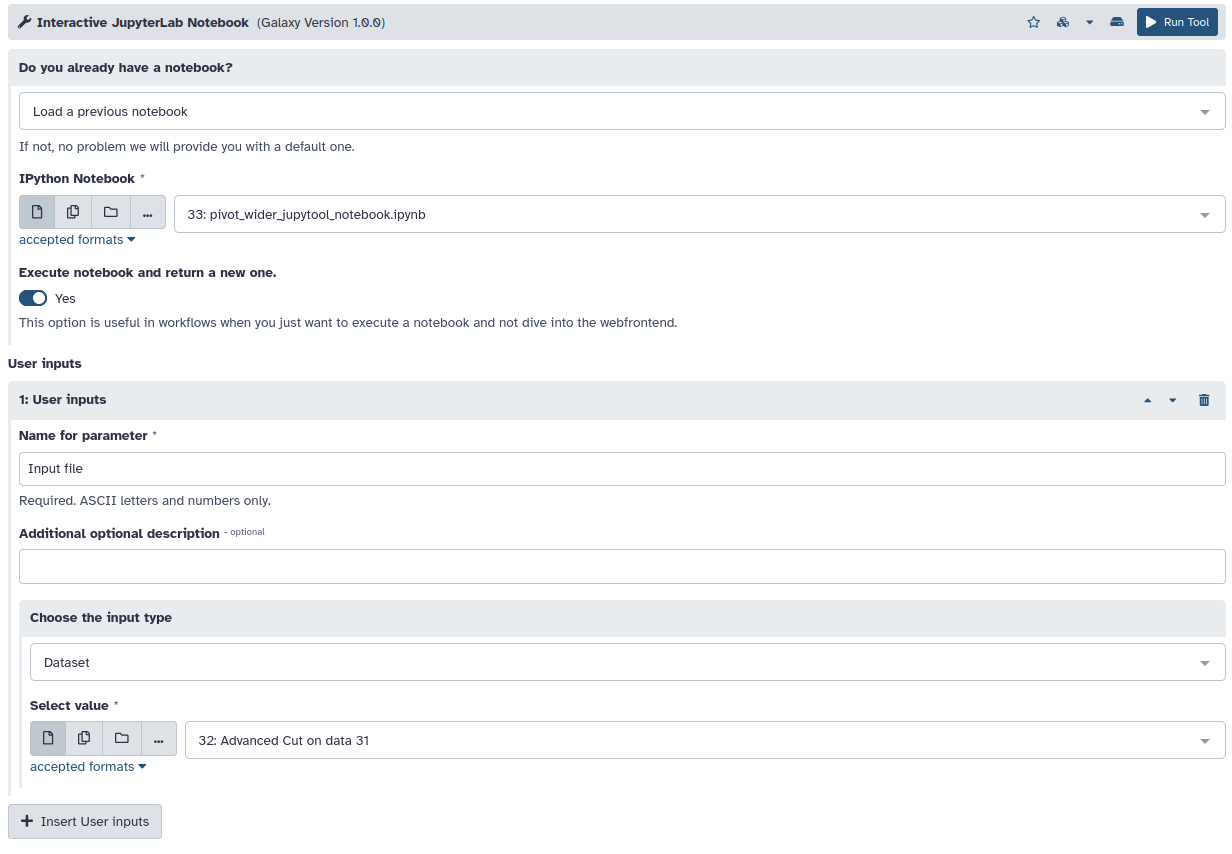Image resolution: width=1232 pixels, height=854 pixels.
Task: Move User inputs block 1 up
Action: (1147, 400)
